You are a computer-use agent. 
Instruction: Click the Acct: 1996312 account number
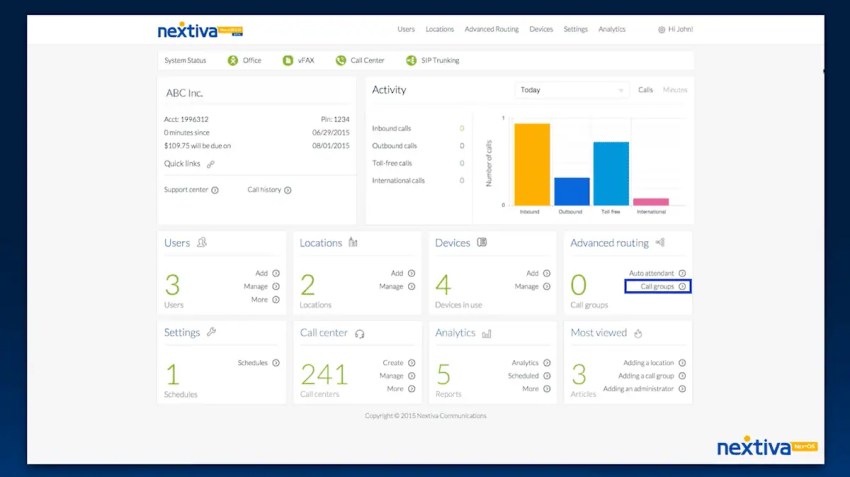click(x=186, y=119)
